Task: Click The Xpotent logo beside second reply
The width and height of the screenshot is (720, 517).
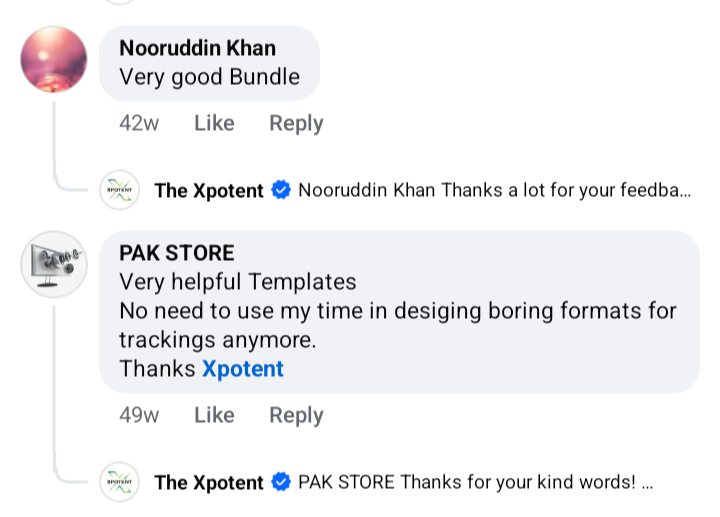Action: [120, 482]
